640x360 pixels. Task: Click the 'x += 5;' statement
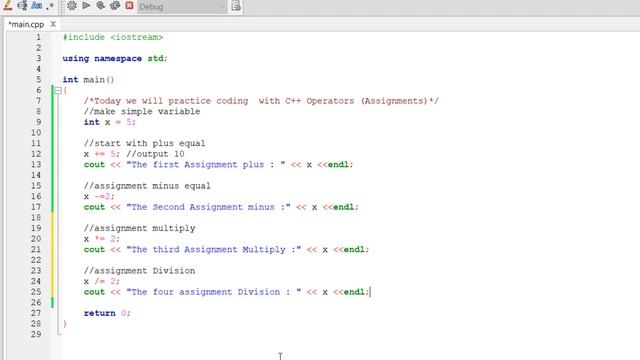click(102, 154)
